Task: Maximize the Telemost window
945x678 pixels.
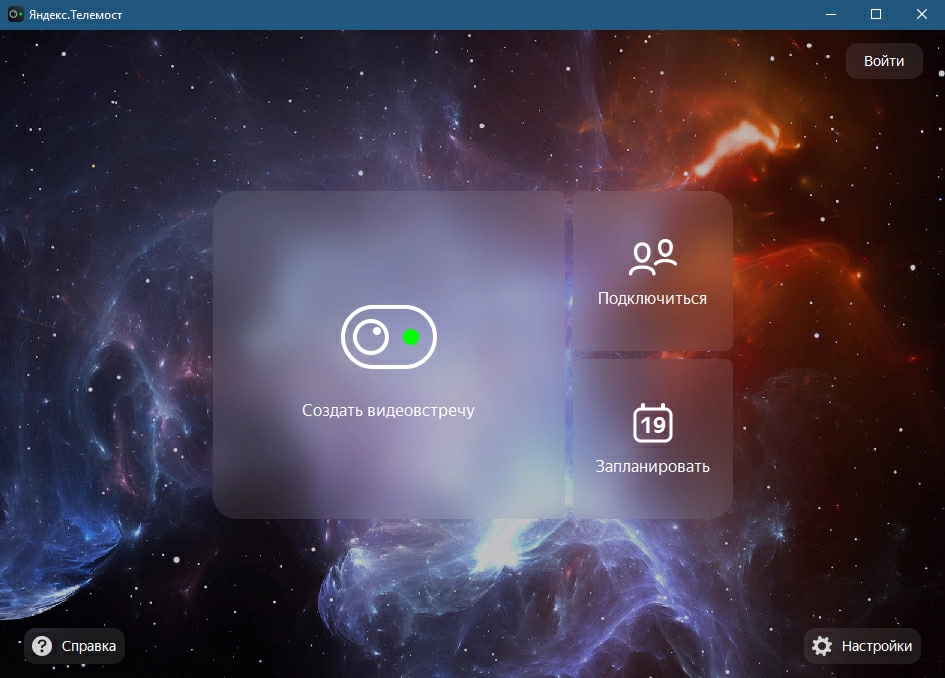Action: click(x=876, y=14)
